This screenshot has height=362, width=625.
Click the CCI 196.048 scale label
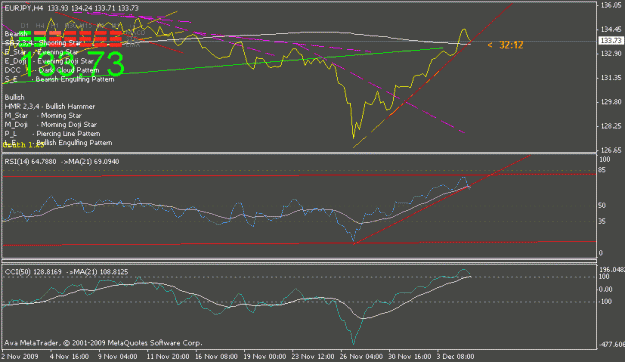[x=612, y=270]
